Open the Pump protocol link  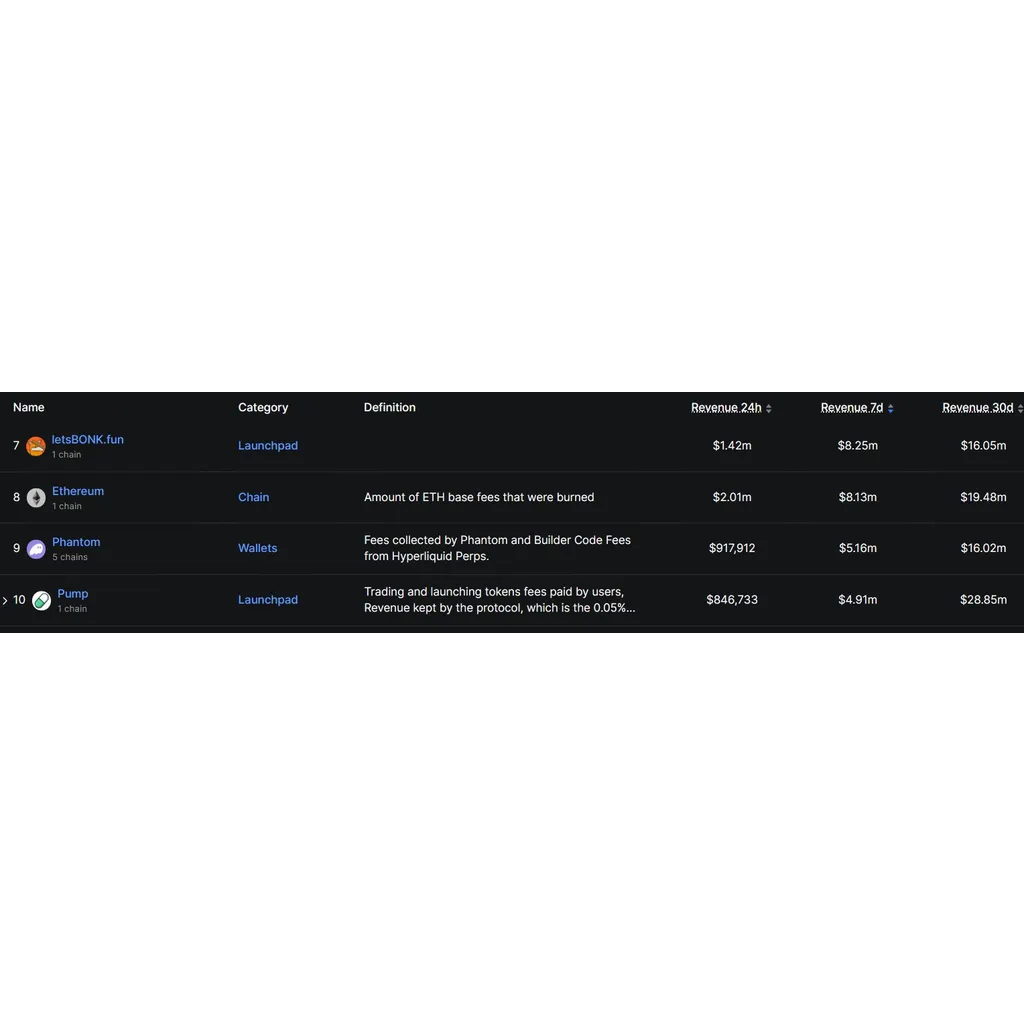tap(72, 594)
